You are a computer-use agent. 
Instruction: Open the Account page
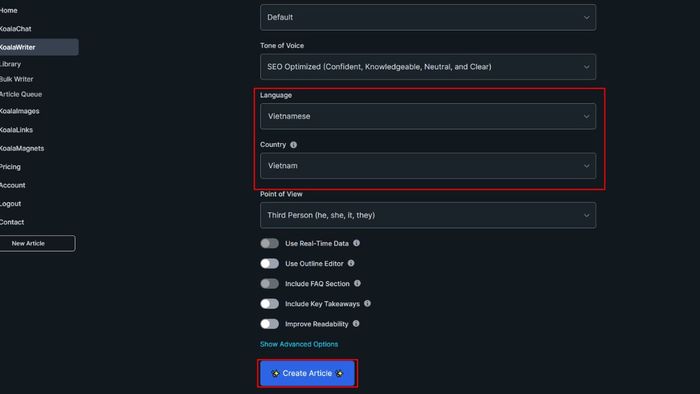point(12,185)
